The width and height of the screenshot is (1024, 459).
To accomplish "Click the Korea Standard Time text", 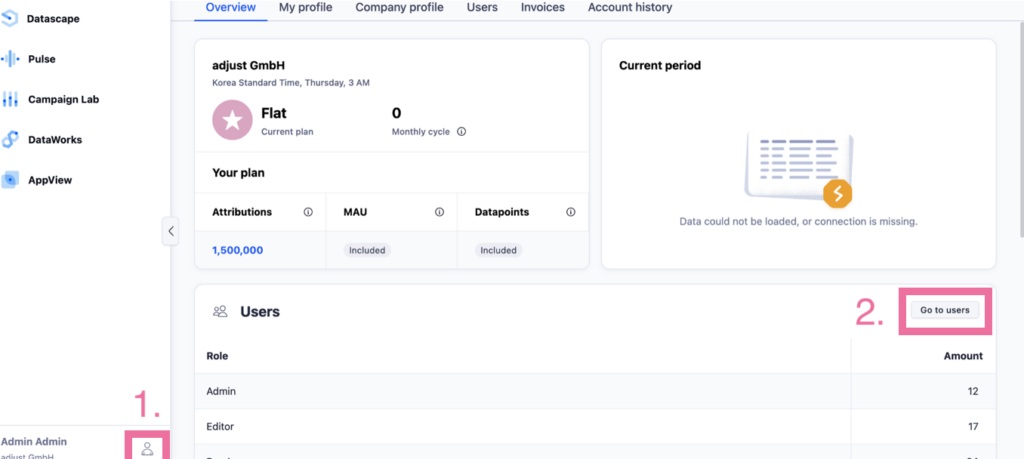I will pos(291,83).
